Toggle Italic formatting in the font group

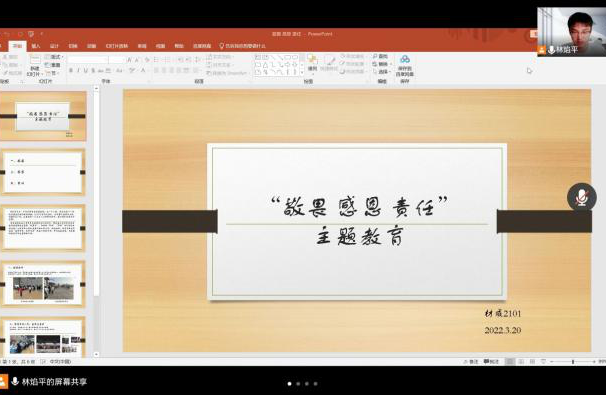[78, 71]
